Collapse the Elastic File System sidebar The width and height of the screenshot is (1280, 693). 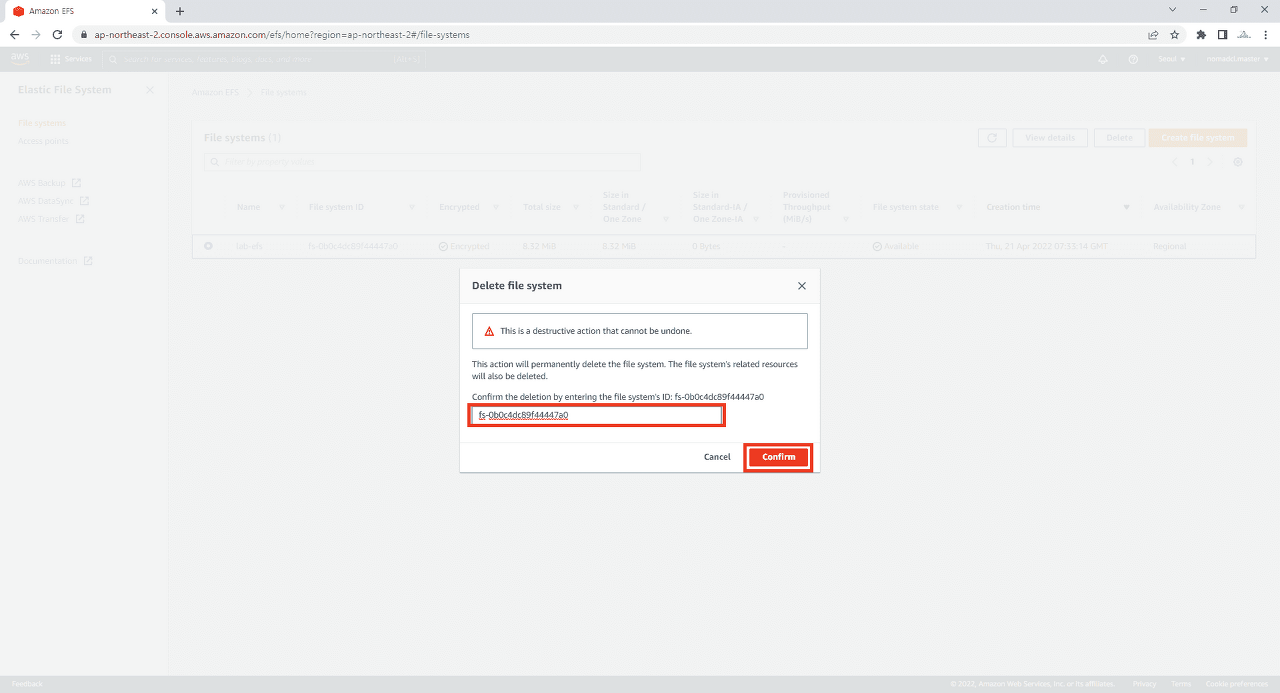[150, 90]
